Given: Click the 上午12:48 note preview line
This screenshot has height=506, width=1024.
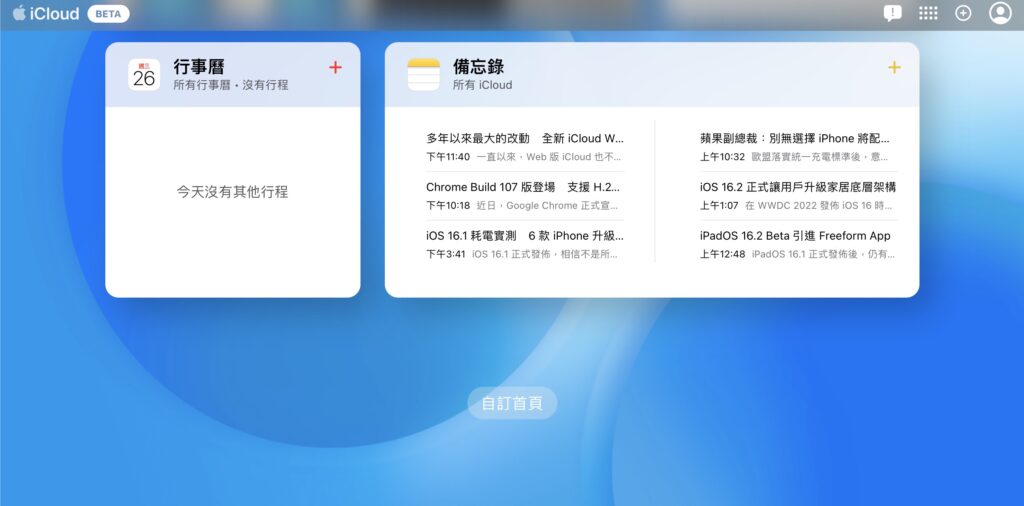Looking at the screenshot, I should coord(797,254).
